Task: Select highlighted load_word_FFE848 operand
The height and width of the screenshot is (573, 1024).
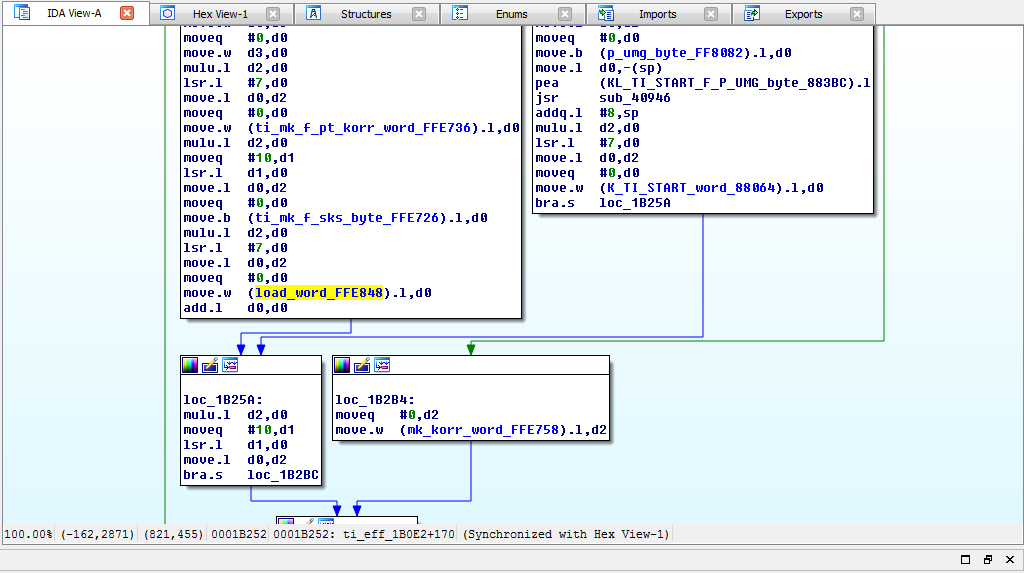Action: (319, 293)
